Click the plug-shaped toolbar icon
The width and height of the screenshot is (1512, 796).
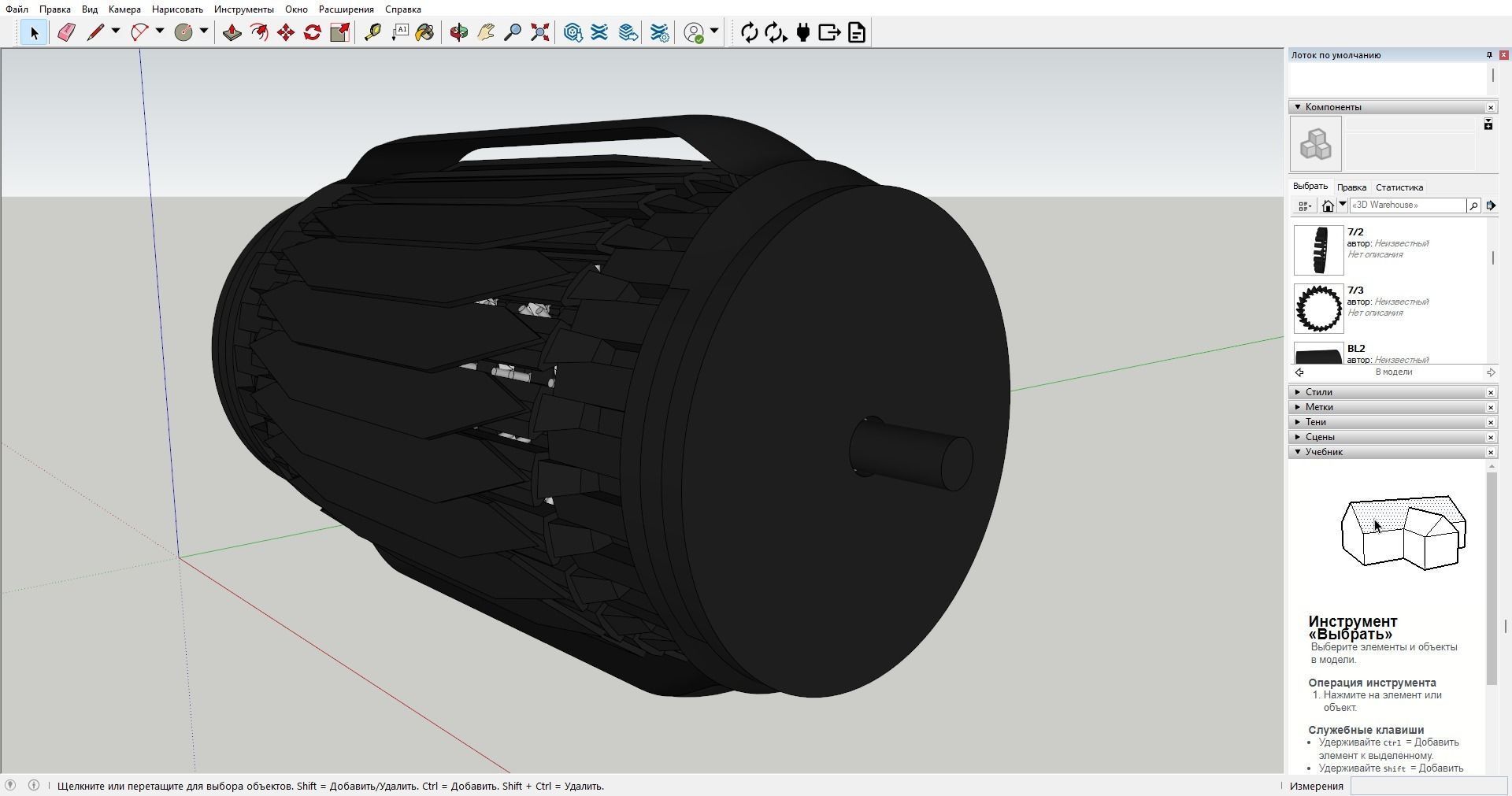tap(803, 32)
